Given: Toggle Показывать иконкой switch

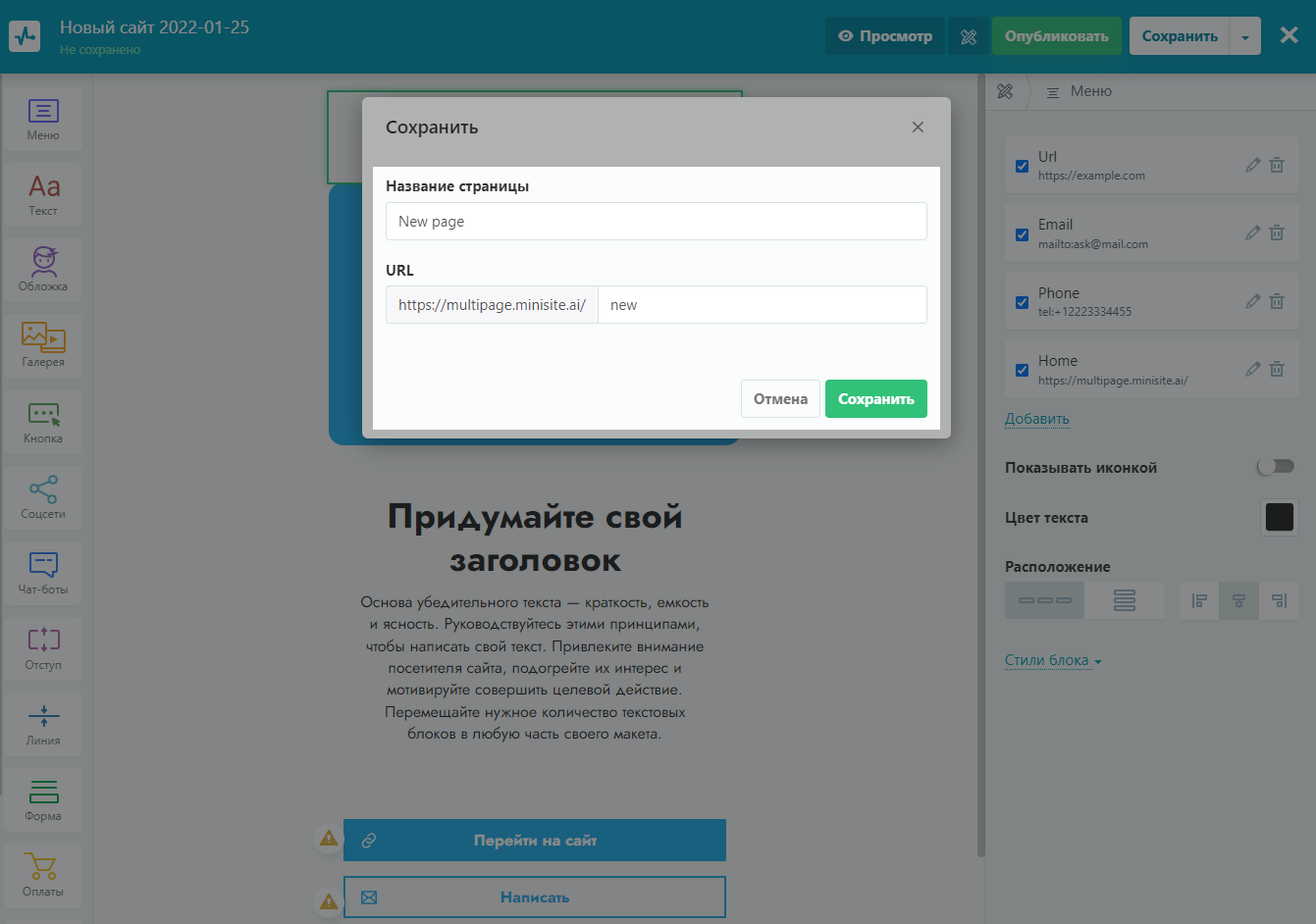Looking at the screenshot, I should 1276,467.
